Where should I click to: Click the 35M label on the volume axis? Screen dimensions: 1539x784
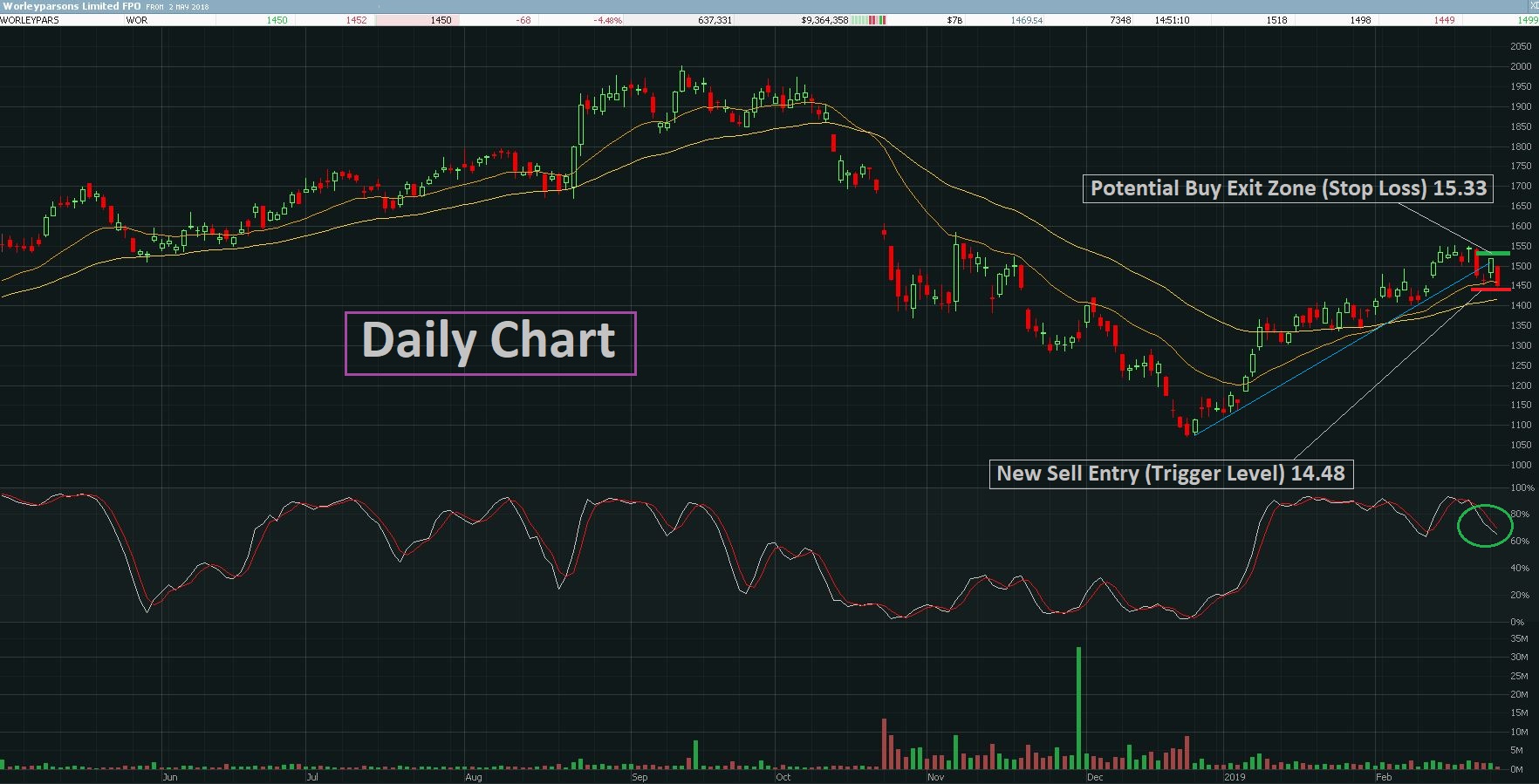coord(1519,638)
